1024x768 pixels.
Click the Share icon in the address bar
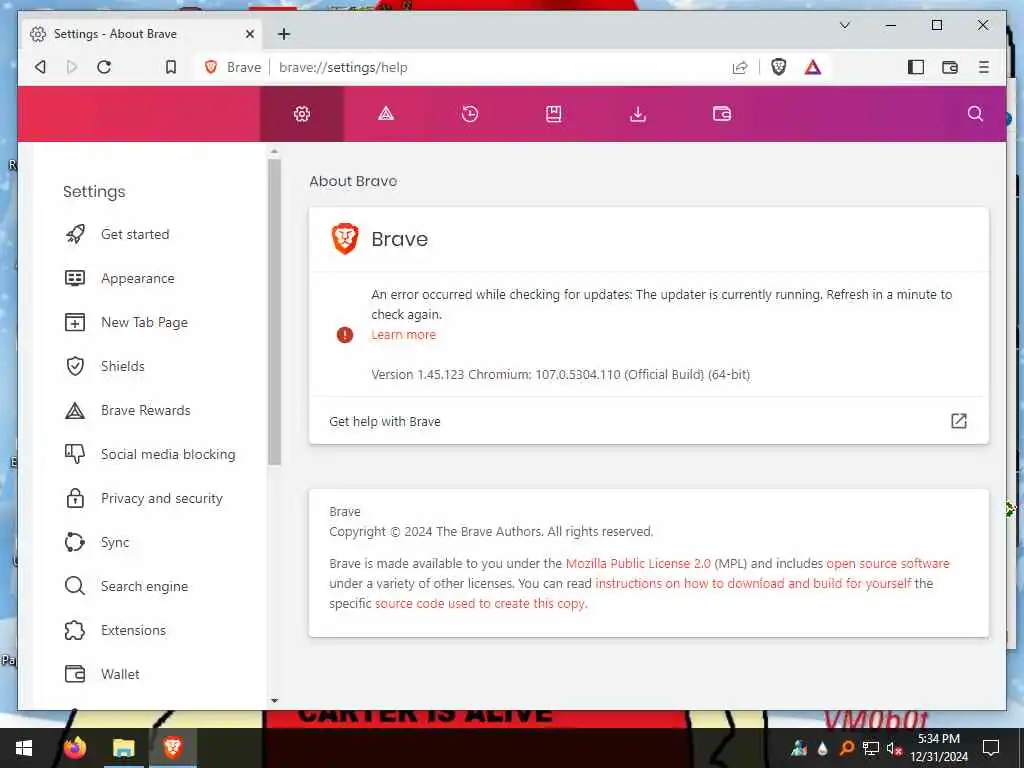739,67
